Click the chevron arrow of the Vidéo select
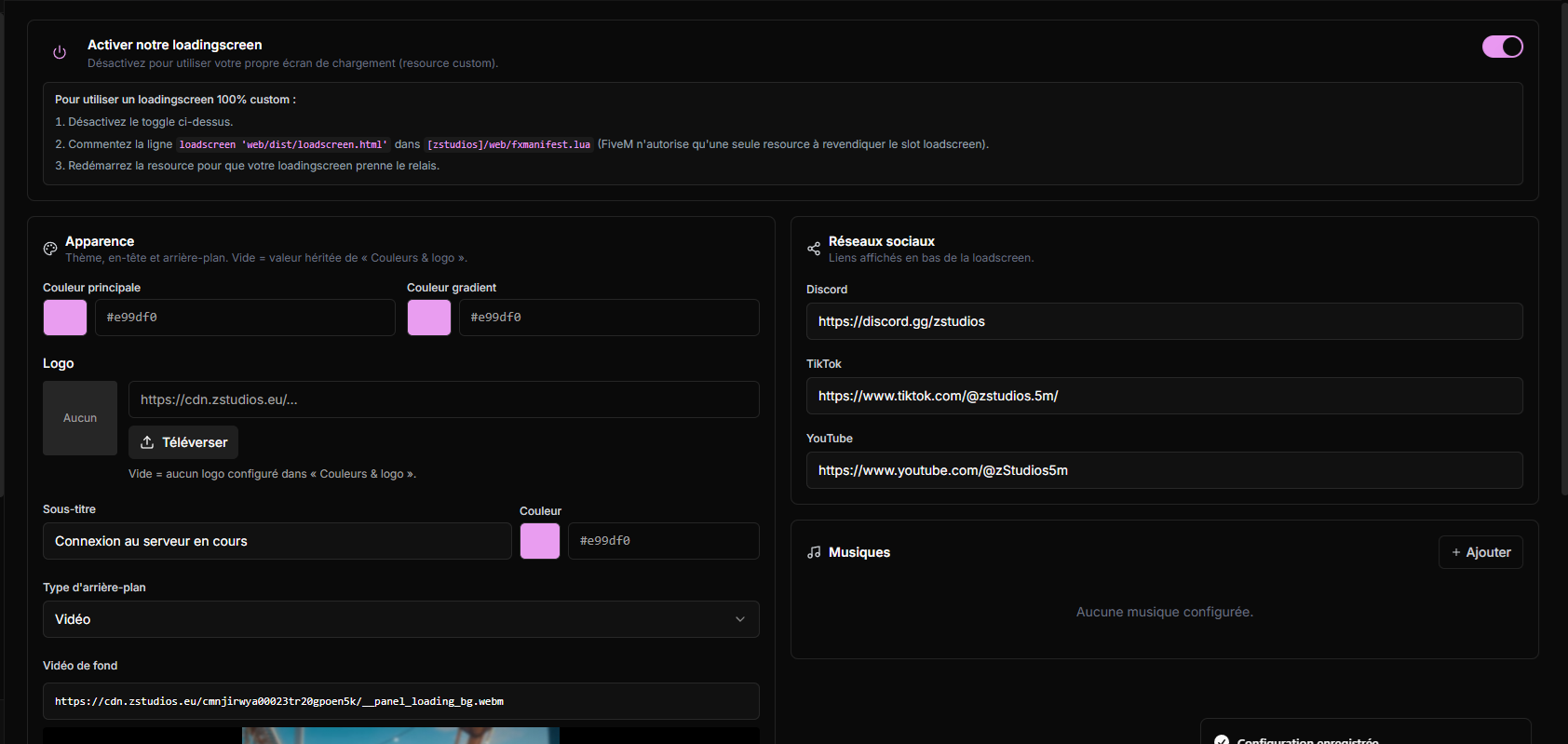Image resolution: width=1568 pixels, height=744 pixels. (x=740, y=619)
